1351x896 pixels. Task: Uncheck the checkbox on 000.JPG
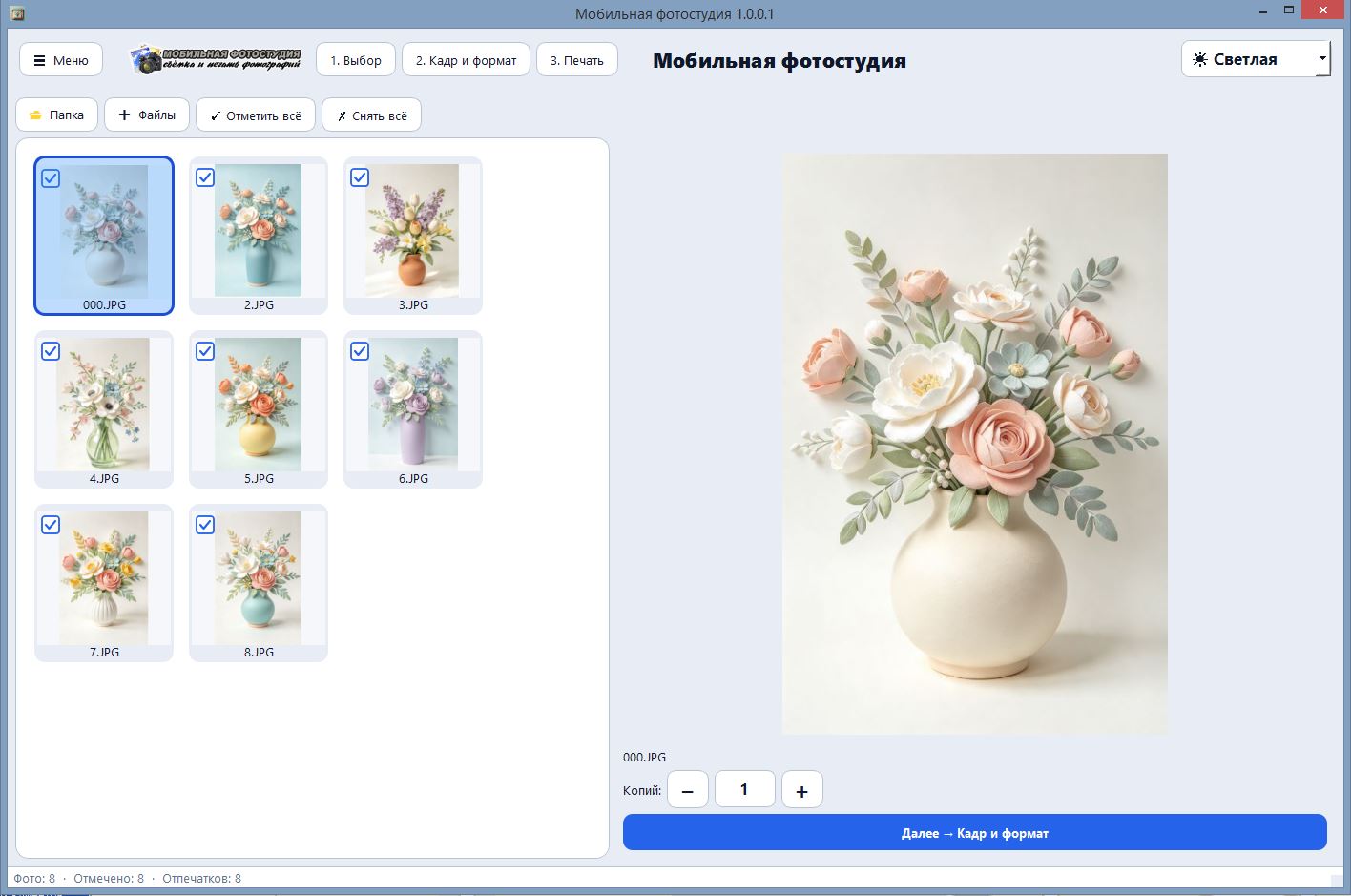pyautogui.click(x=51, y=178)
